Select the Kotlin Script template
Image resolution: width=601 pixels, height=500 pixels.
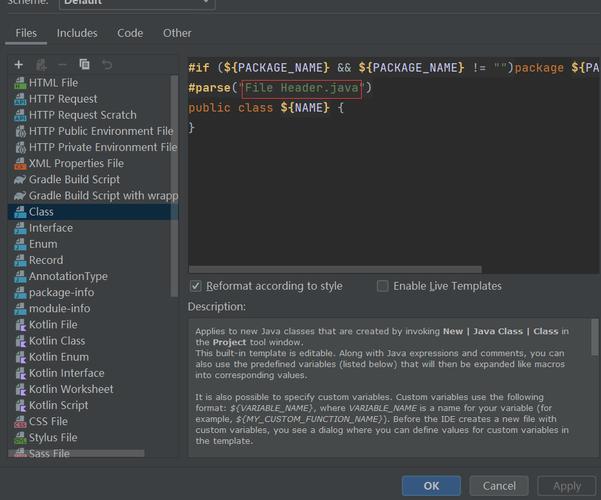coord(92,405)
